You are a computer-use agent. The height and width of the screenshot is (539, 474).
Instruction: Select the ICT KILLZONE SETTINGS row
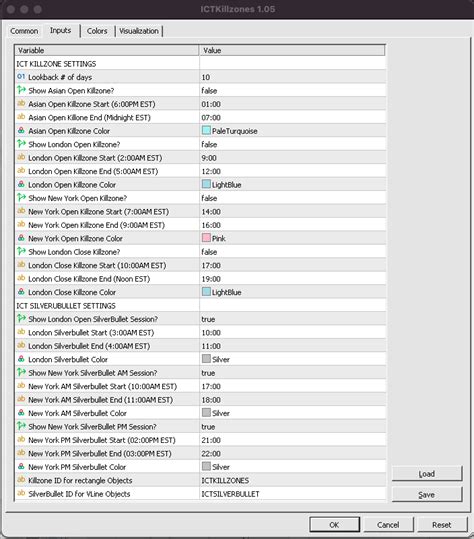tap(200, 64)
